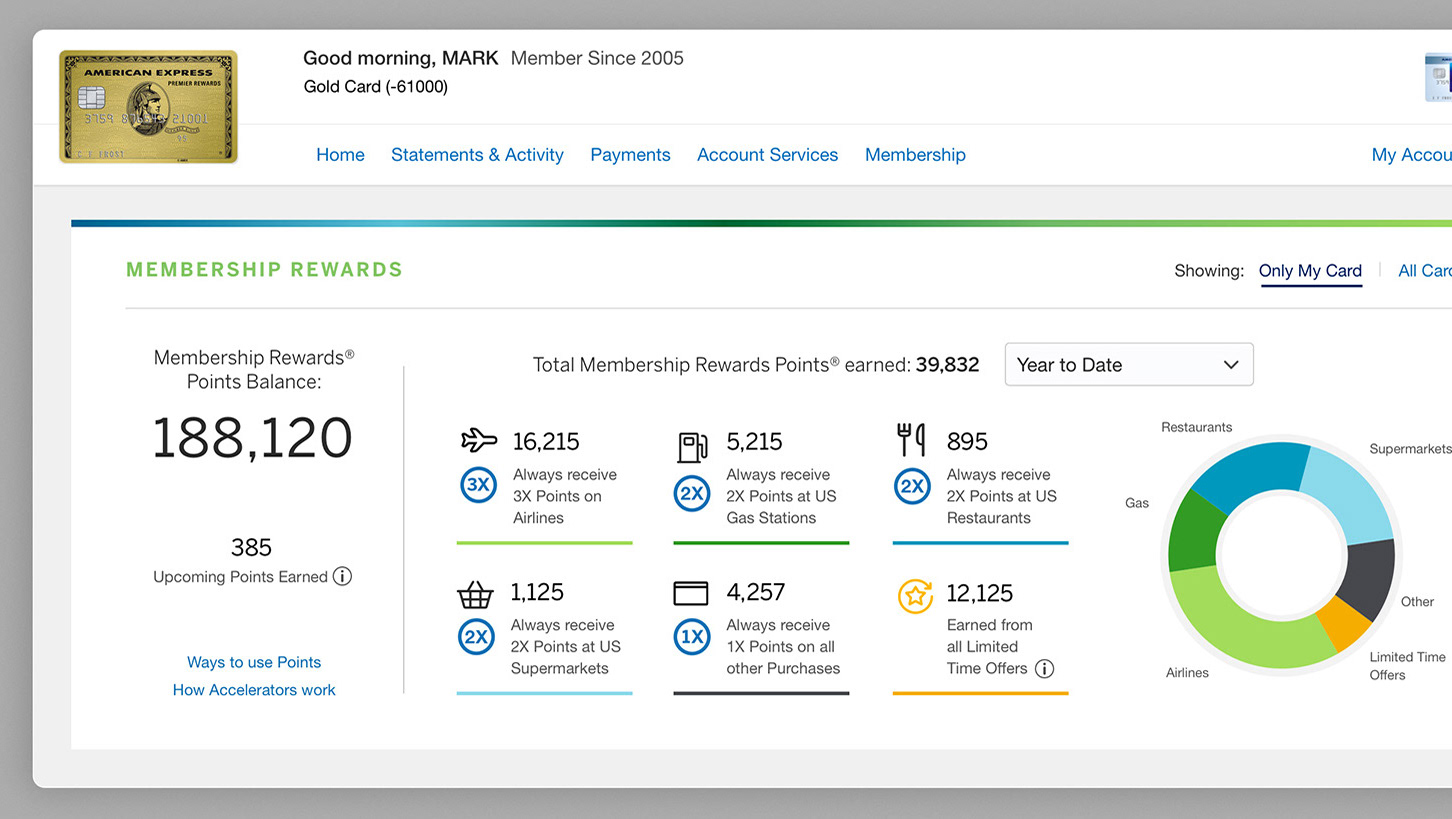Click the 895 Restaurants points value
This screenshot has width=1452, height=819.
point(967,442)
